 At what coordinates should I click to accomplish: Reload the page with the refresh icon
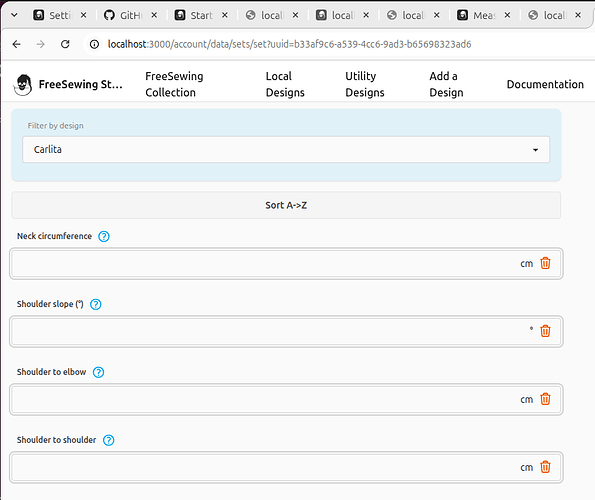65,44
